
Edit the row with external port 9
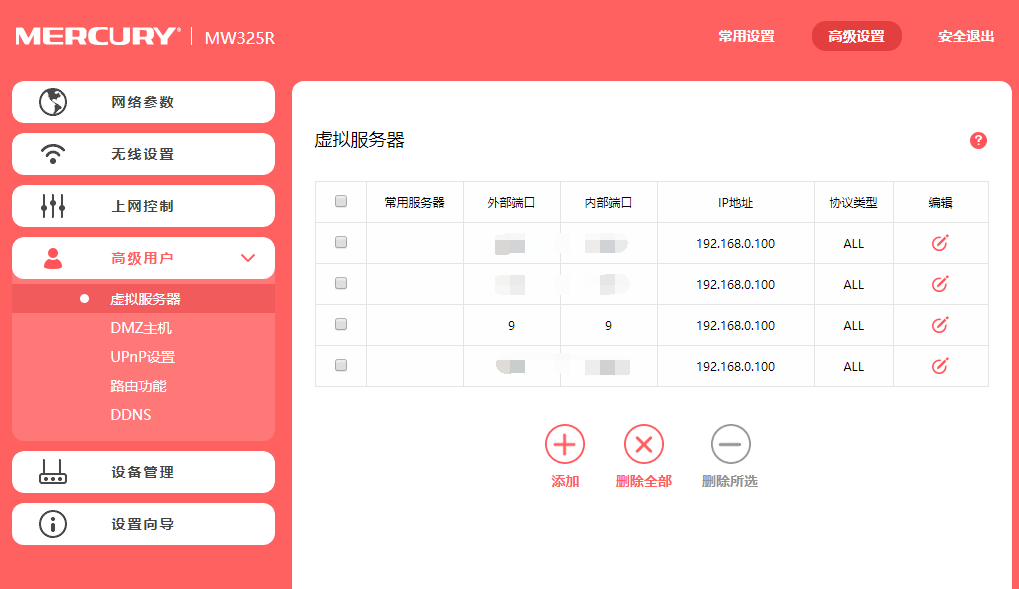tap(940, 325)
